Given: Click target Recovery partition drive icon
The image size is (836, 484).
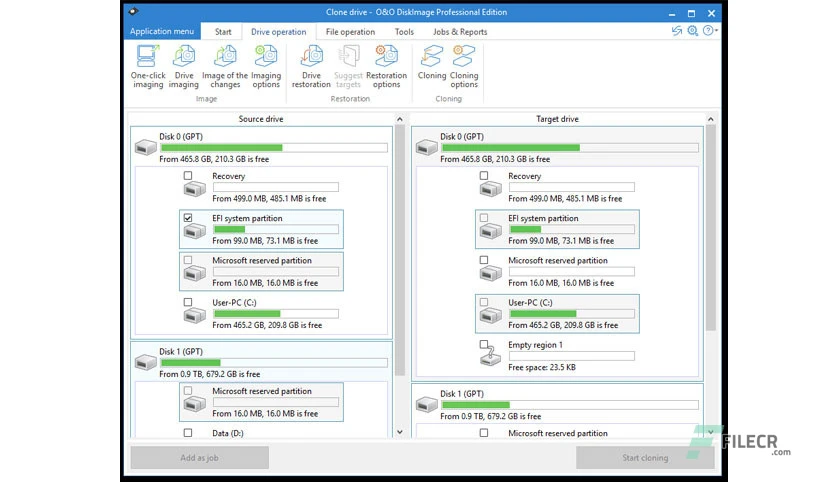Looking at the screenshot, I should pos(491,189).
